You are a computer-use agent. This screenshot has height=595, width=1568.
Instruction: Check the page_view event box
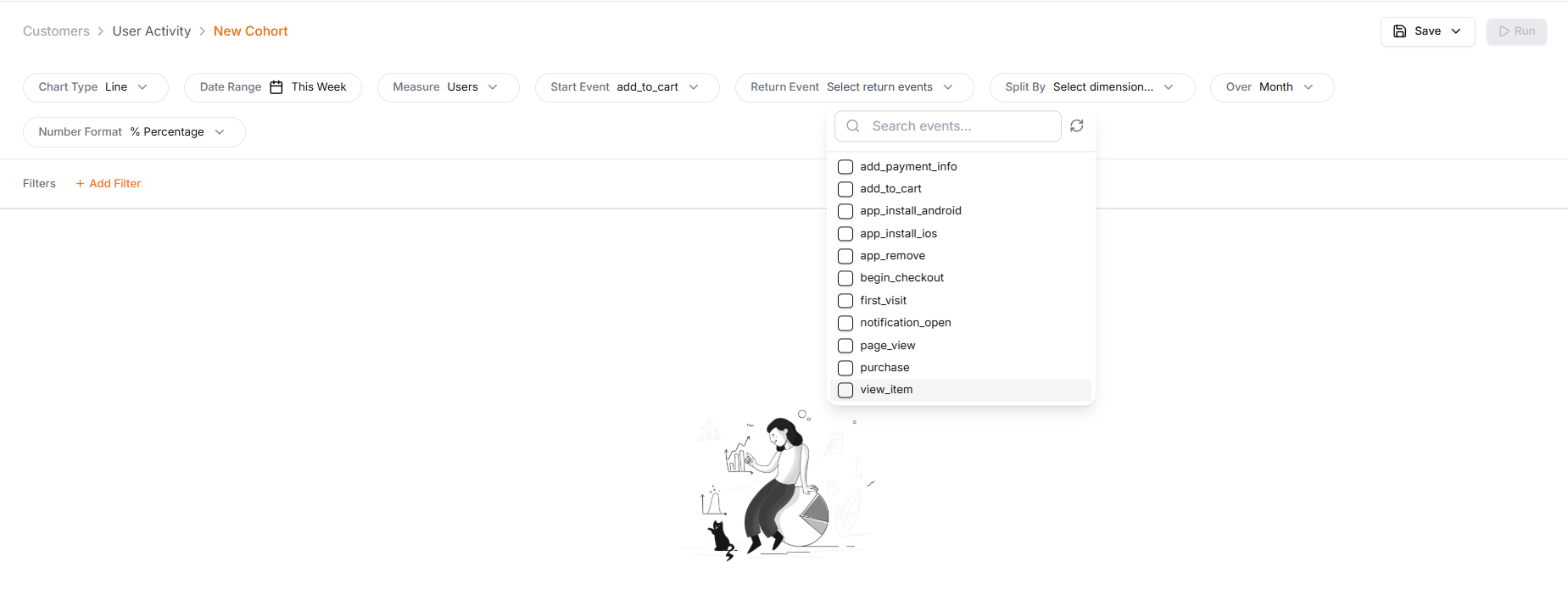tap(845, 346)
